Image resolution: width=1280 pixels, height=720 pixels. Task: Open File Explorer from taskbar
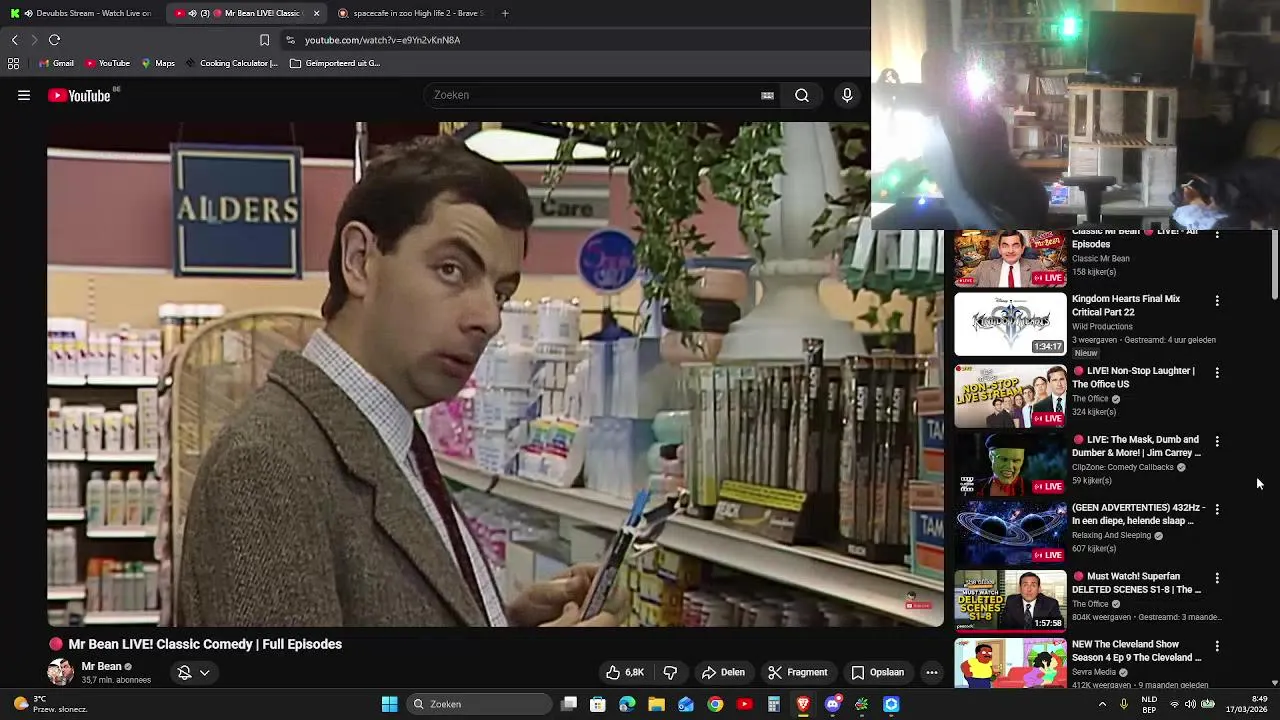tap(656, 704)
